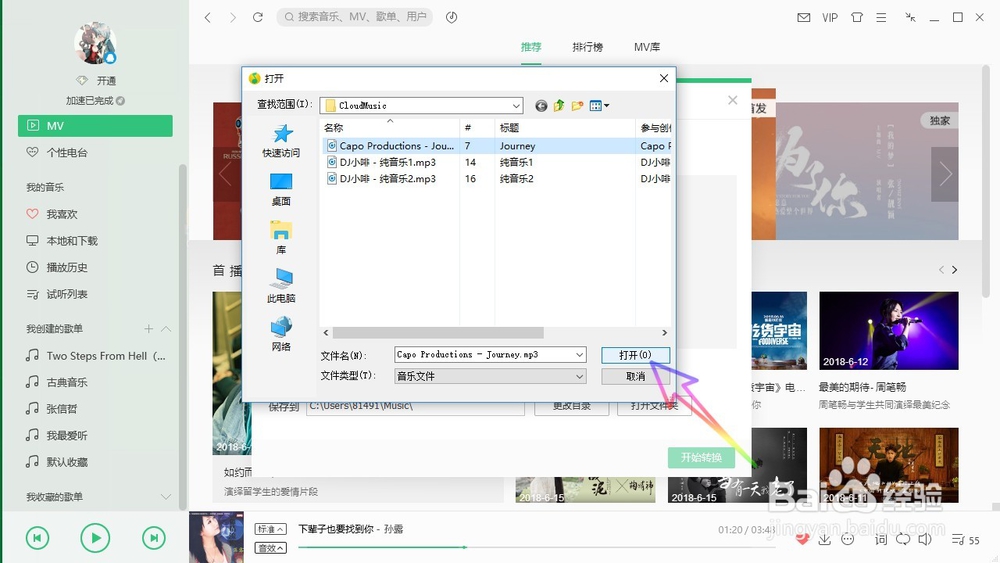This screenshot has height=563, width=1000.
Task: Go back with the navigation back arrow
Action: [x=208, y=17]
